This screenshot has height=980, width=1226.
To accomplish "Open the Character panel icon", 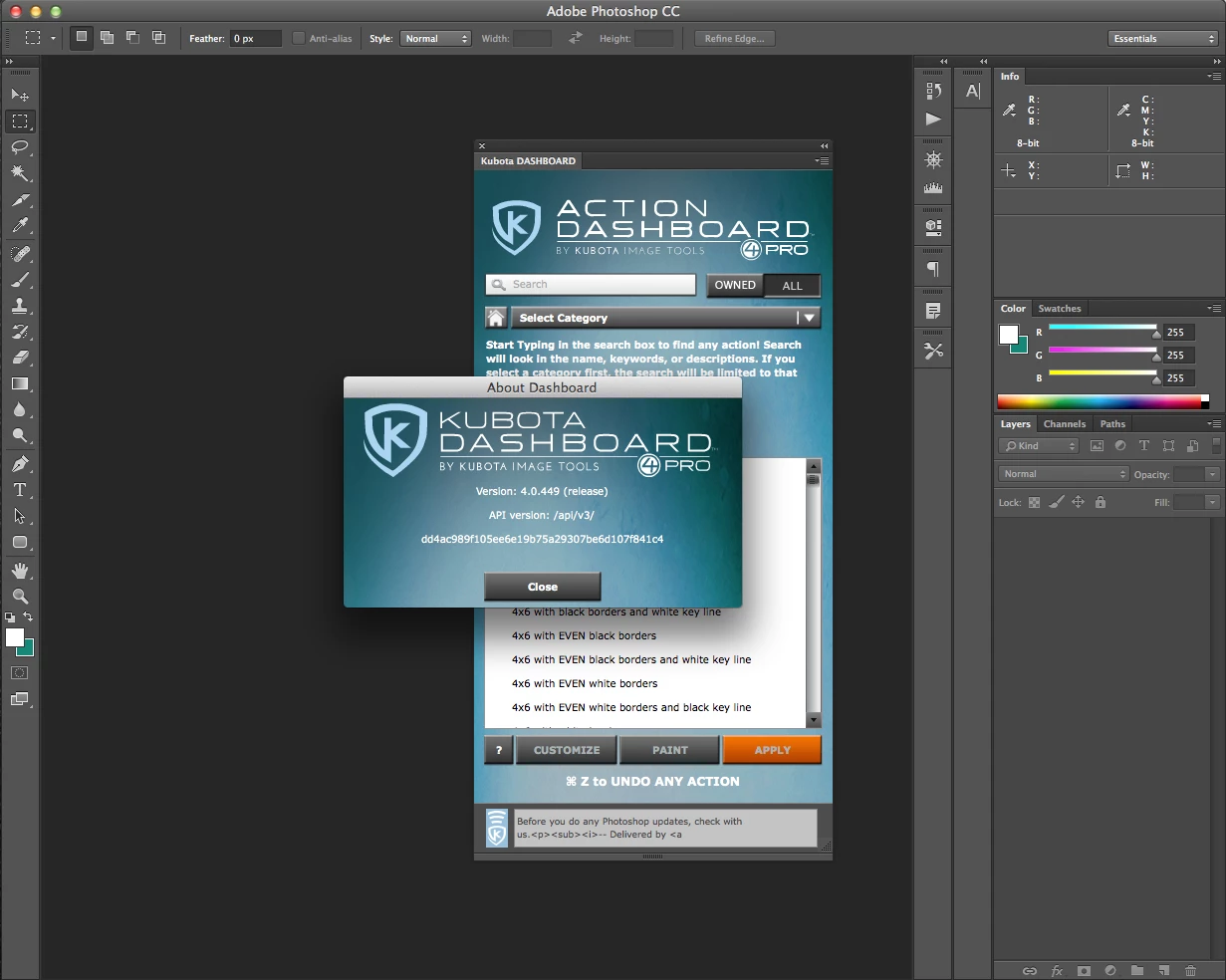I will point(973,91).
